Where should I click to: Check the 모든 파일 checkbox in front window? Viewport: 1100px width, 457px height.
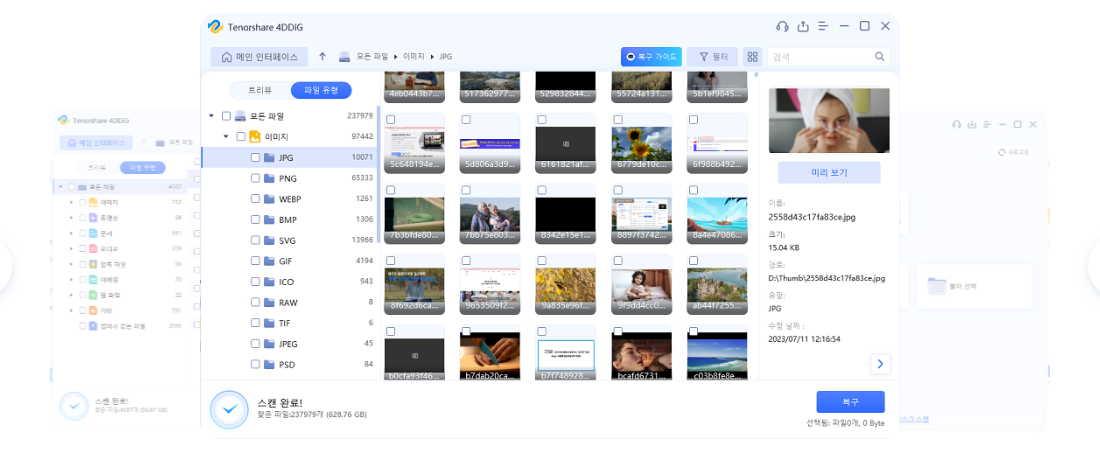point(226,116)
